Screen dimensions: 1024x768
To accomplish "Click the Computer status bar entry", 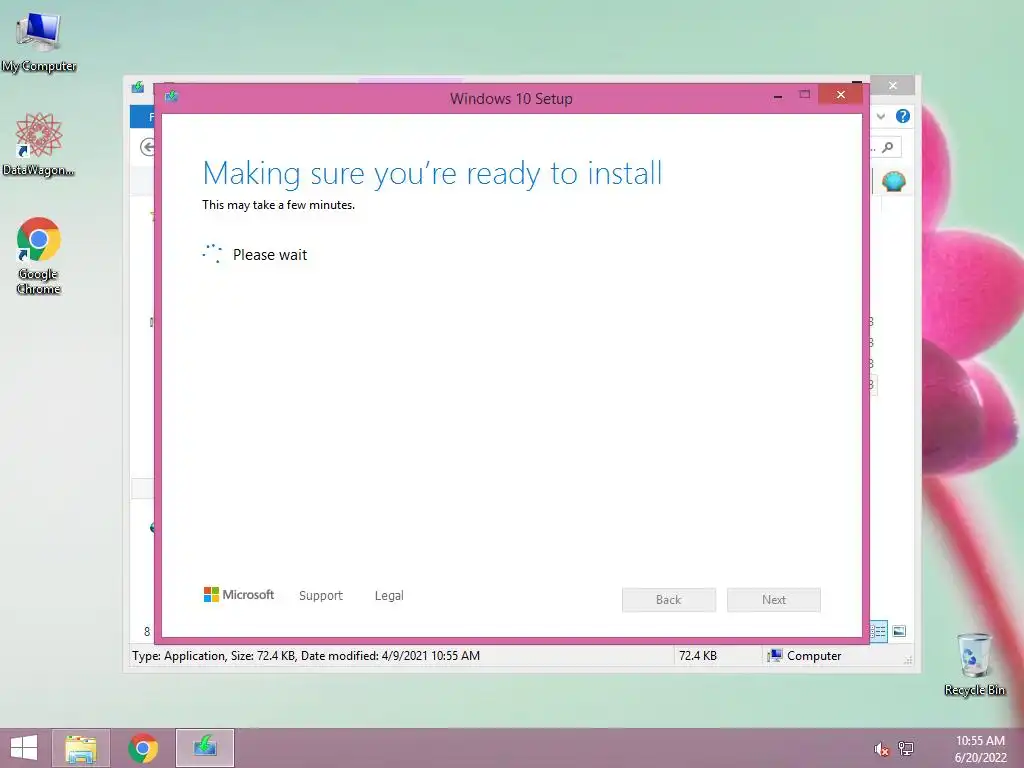I will (805, 656).
